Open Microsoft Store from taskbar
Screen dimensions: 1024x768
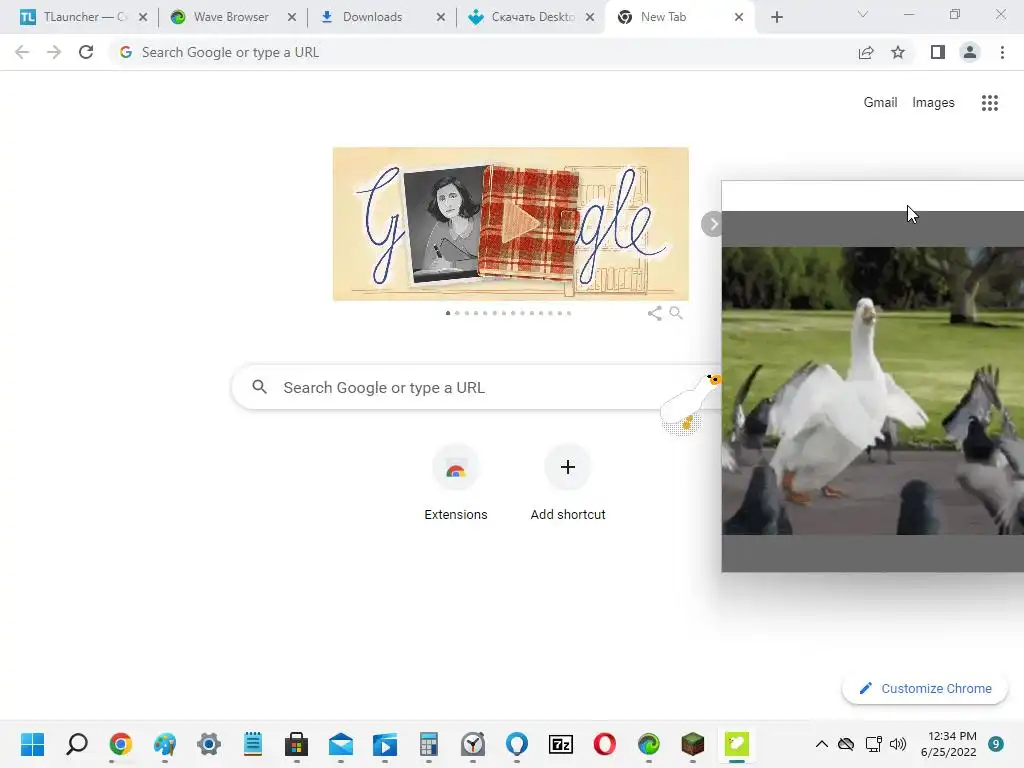pyautogui.click(x=296, y=744)
